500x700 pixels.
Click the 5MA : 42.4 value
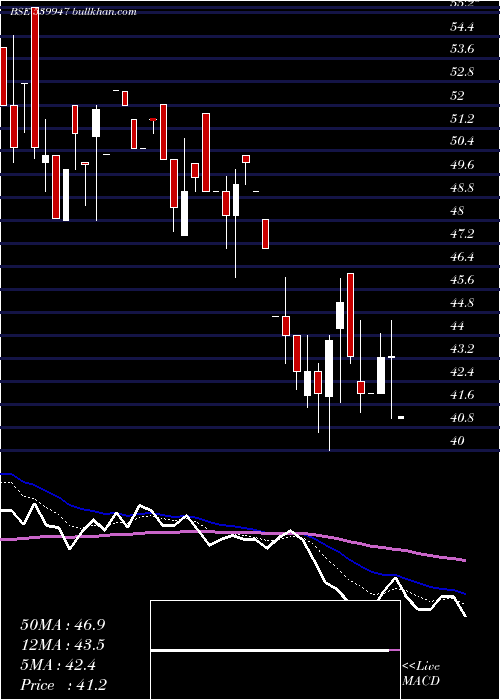click(58, 665)
